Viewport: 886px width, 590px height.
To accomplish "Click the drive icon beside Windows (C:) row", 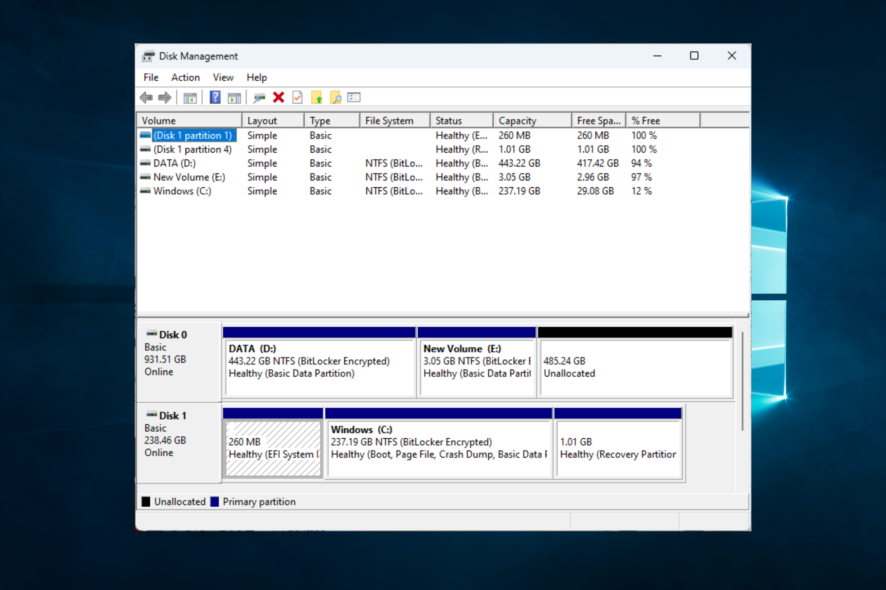I will click(145, 190).
